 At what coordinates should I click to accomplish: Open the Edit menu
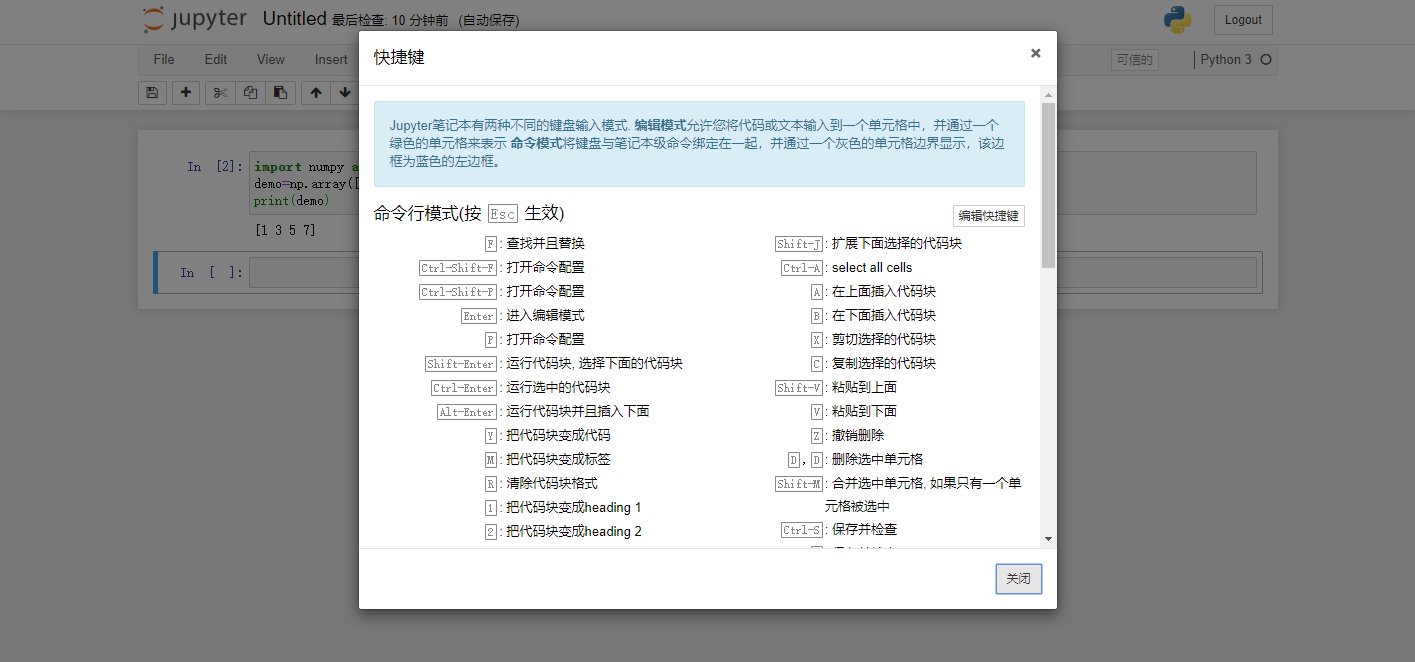click(216, 60)
